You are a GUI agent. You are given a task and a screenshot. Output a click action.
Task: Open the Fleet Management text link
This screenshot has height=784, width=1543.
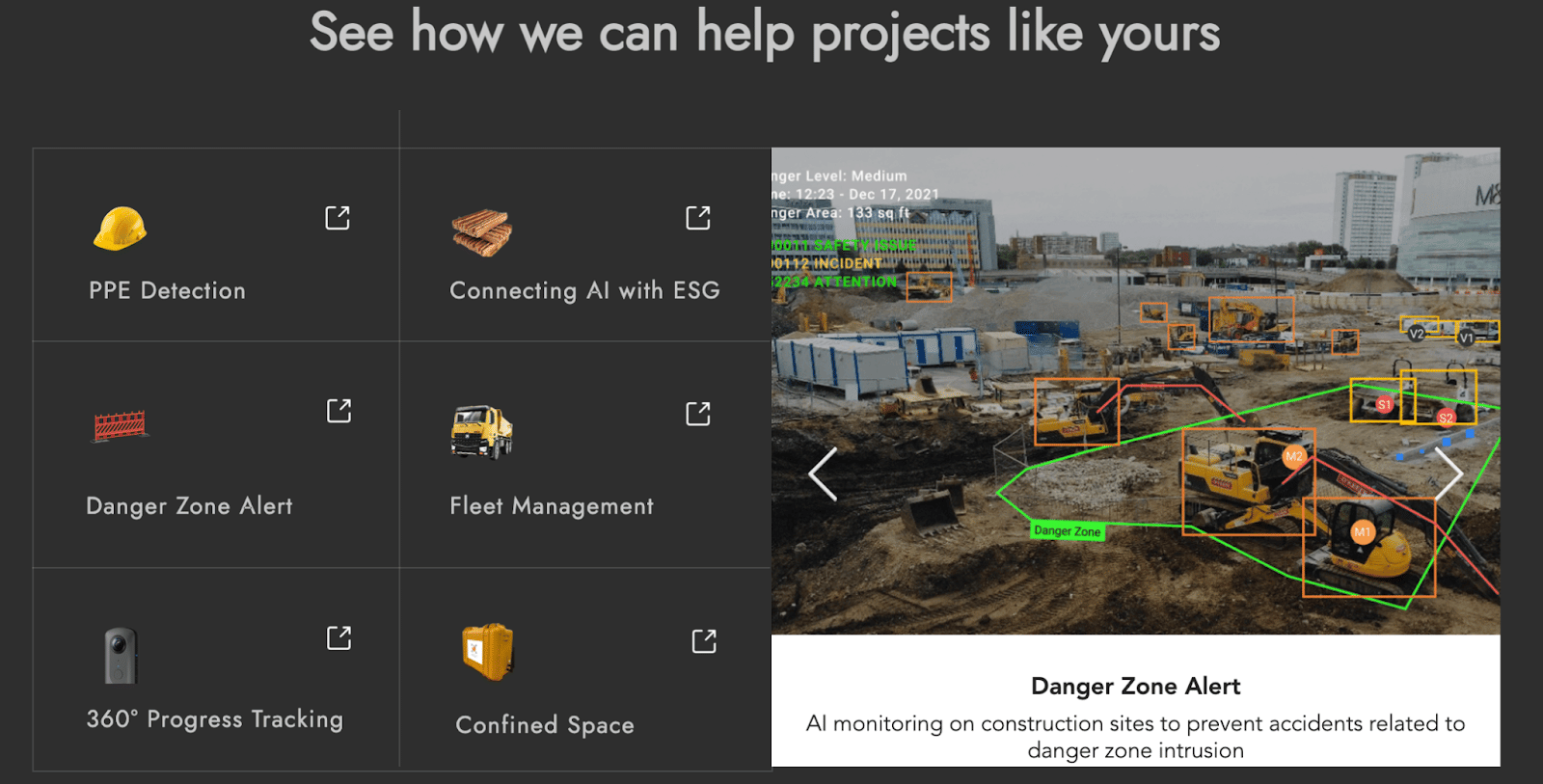pyautogui.click(x=552, y=506)
